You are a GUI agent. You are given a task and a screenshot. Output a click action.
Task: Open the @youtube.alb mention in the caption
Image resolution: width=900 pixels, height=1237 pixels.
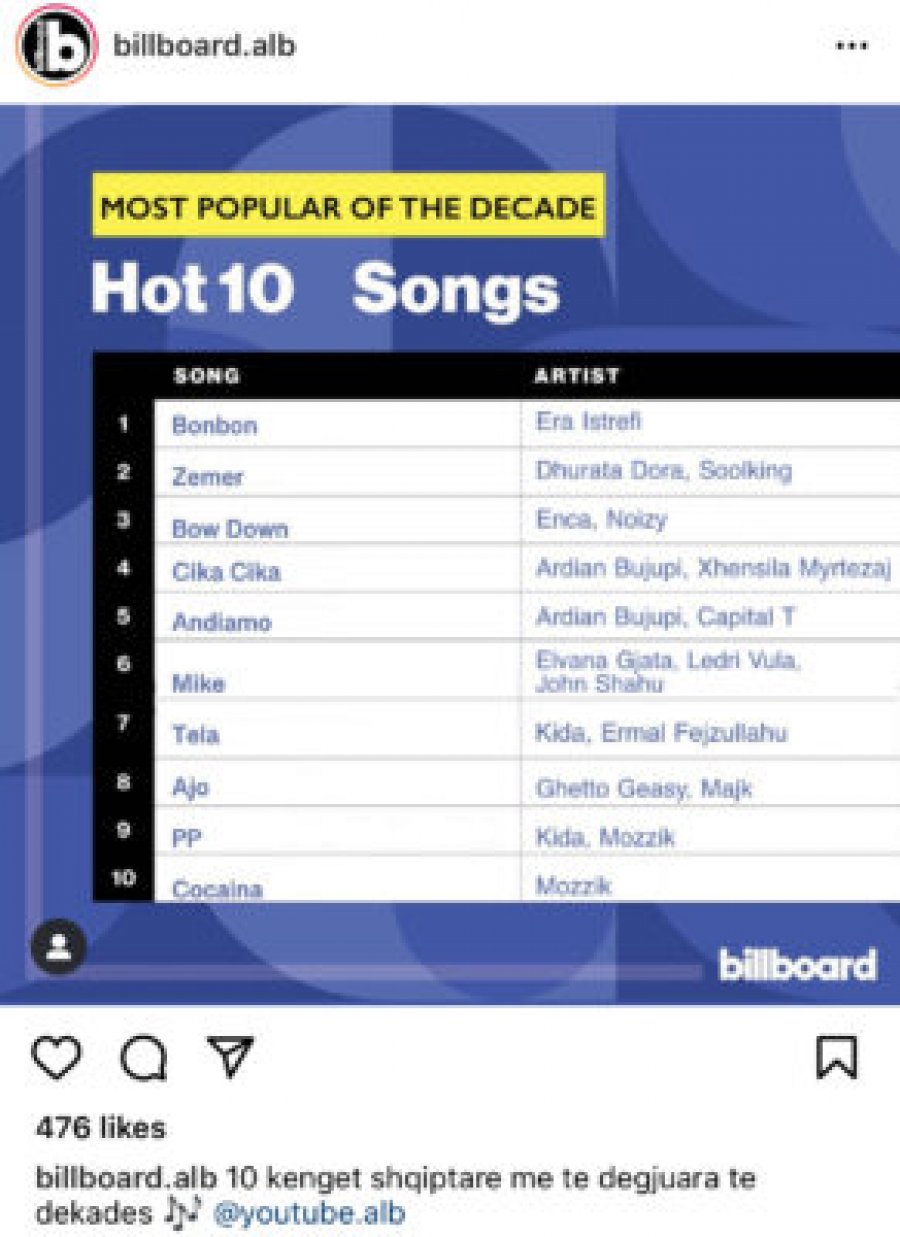(309, 1213)
